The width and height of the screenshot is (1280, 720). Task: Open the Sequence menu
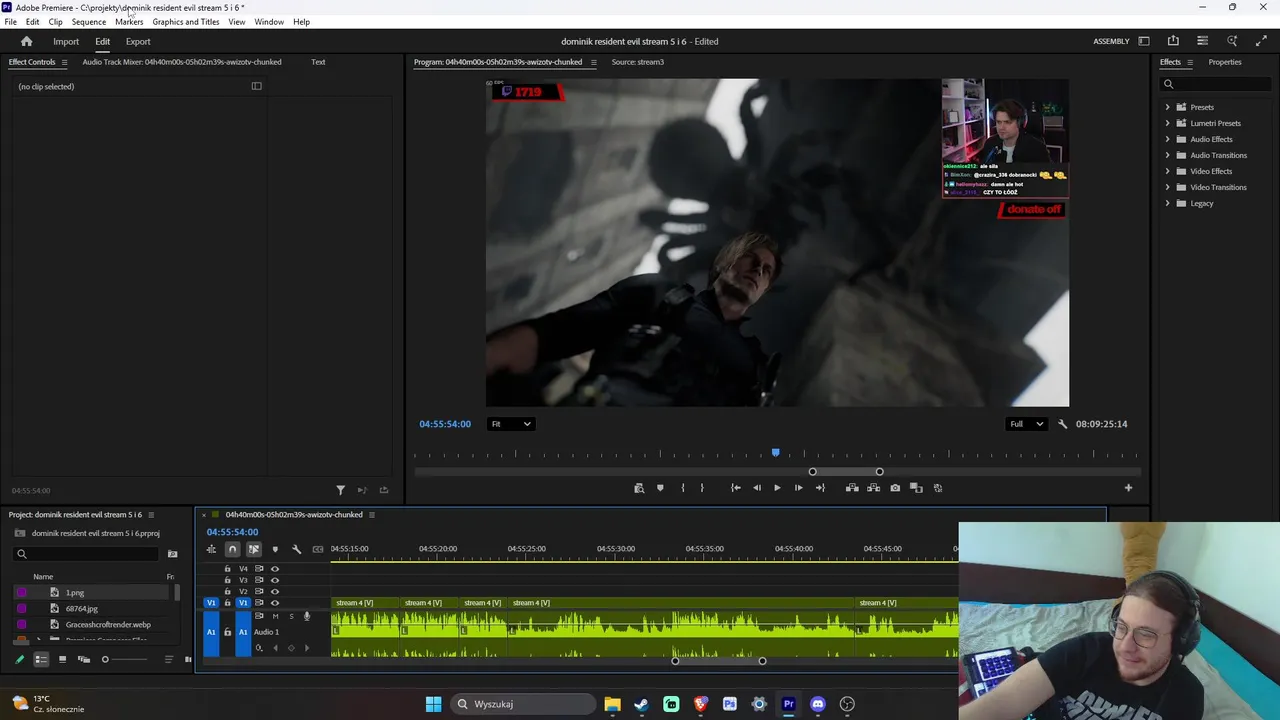88,22
